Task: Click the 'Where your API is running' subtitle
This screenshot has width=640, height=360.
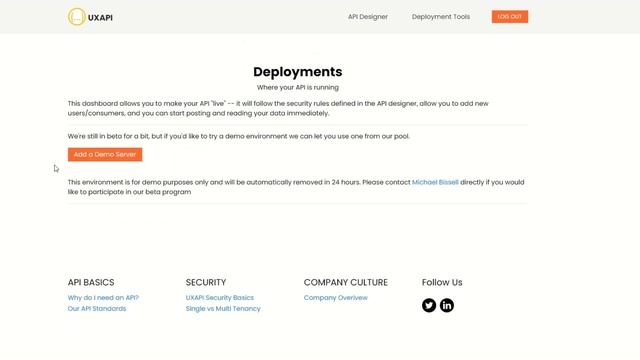Action: (298, 87)
